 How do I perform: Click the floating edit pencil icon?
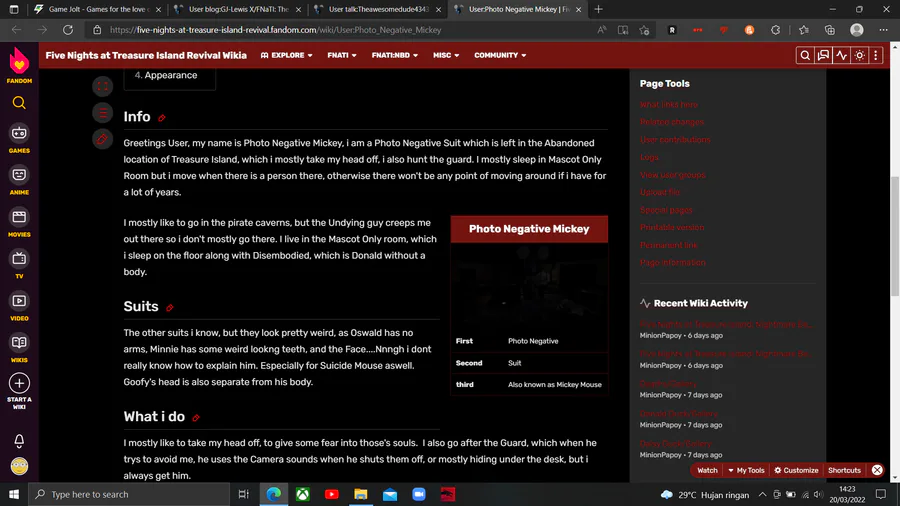click(102, 139)
